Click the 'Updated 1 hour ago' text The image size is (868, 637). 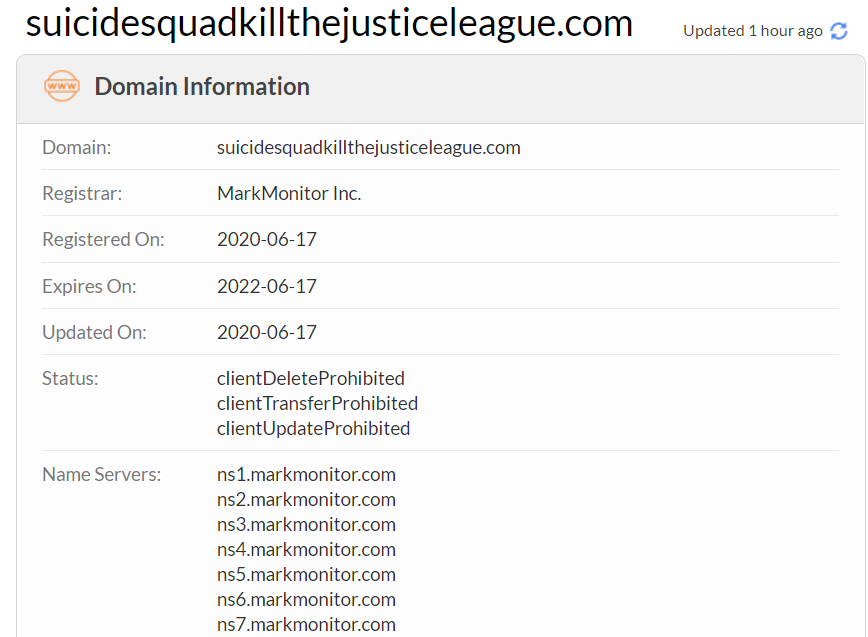click(752, 31)
